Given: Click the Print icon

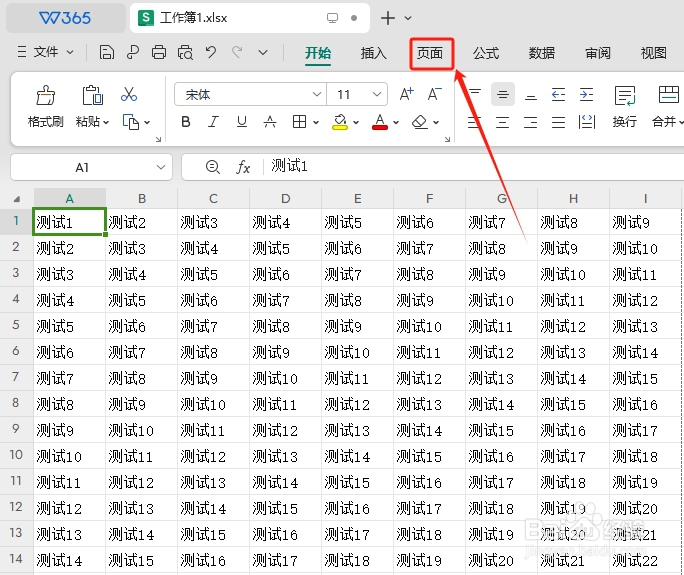Looking at the screenshot, I should [x=159, y=52].
